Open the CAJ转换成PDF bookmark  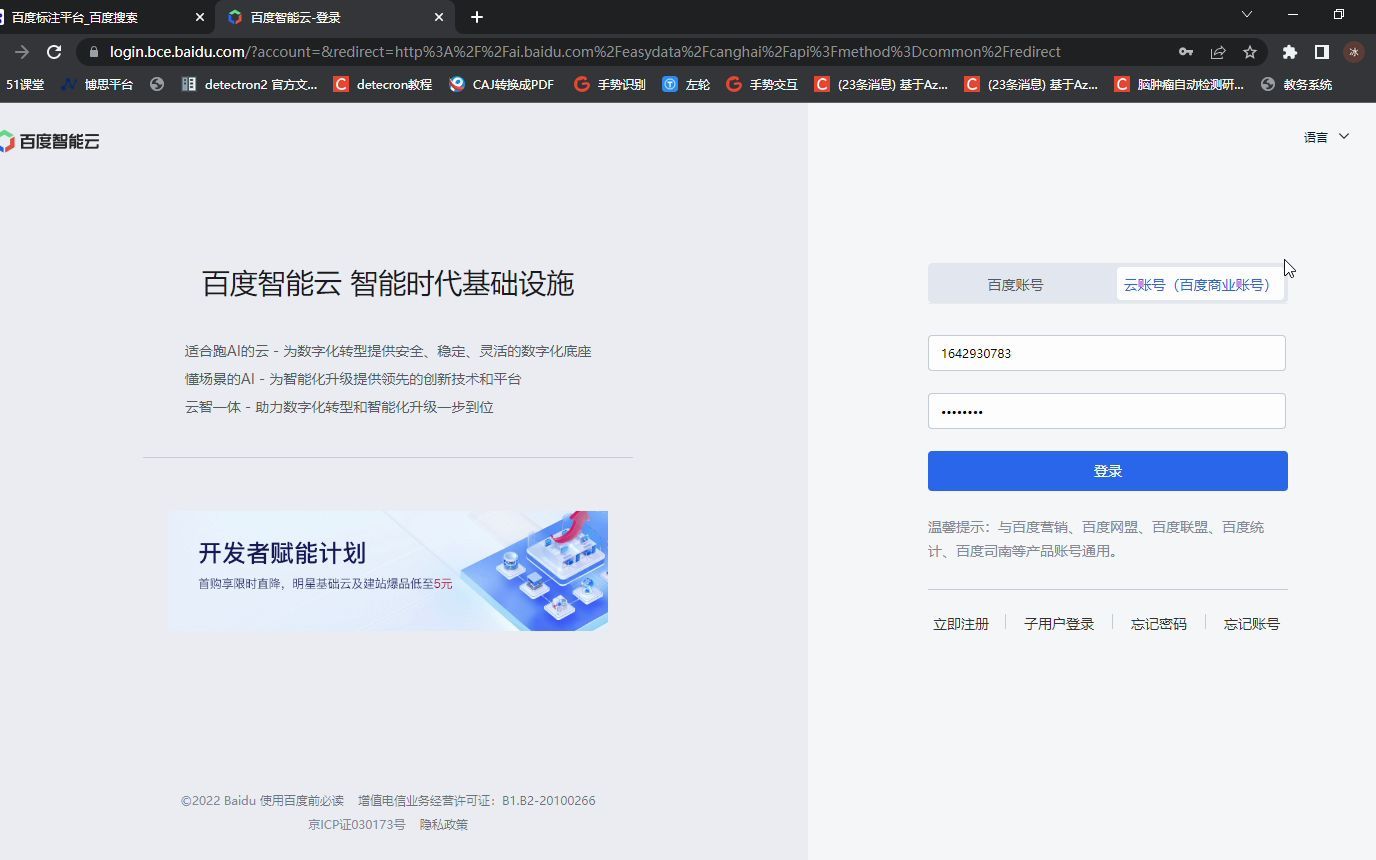(501, 85)
